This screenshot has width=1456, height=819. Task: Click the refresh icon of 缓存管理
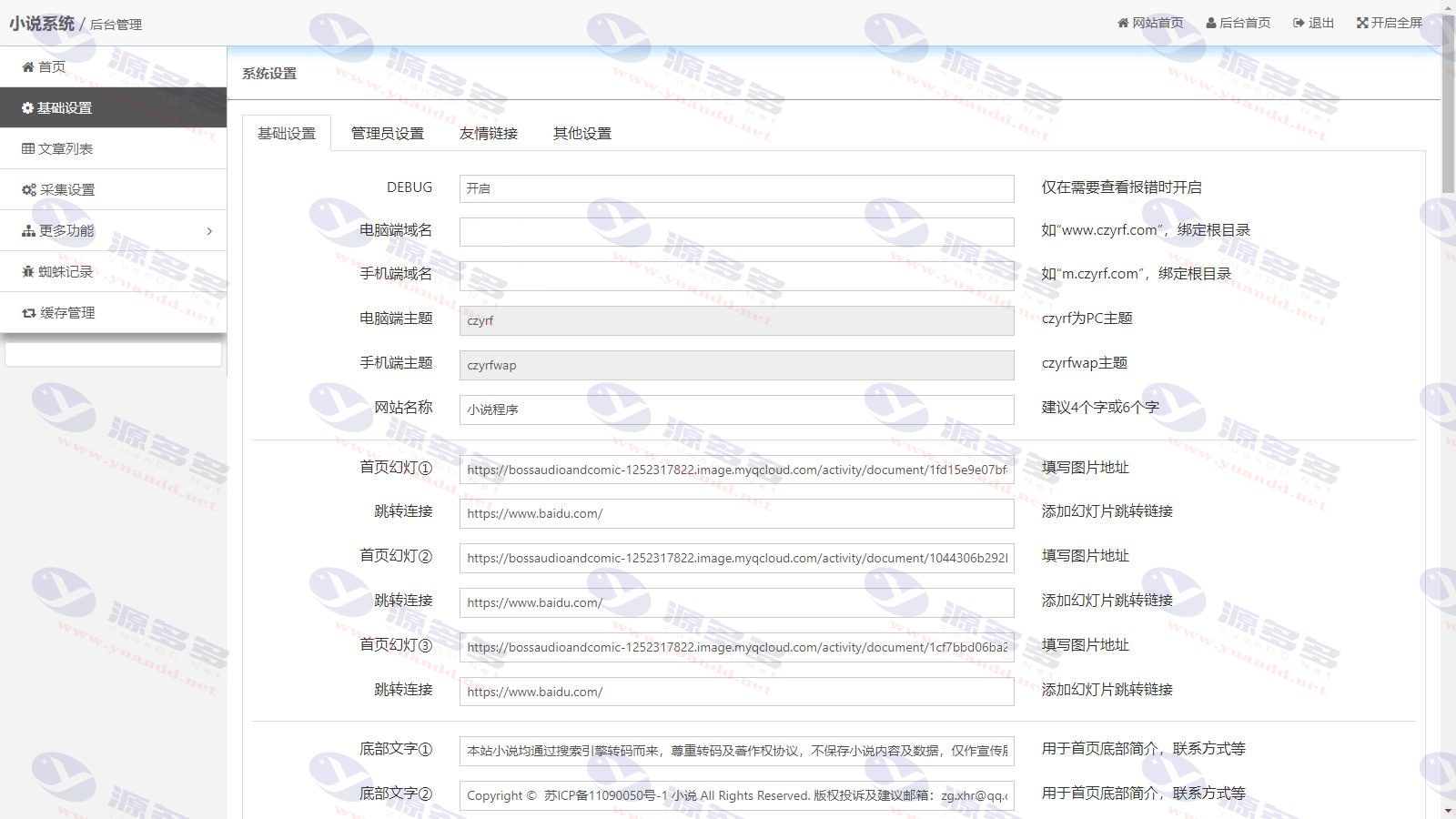tap(29, 312)
